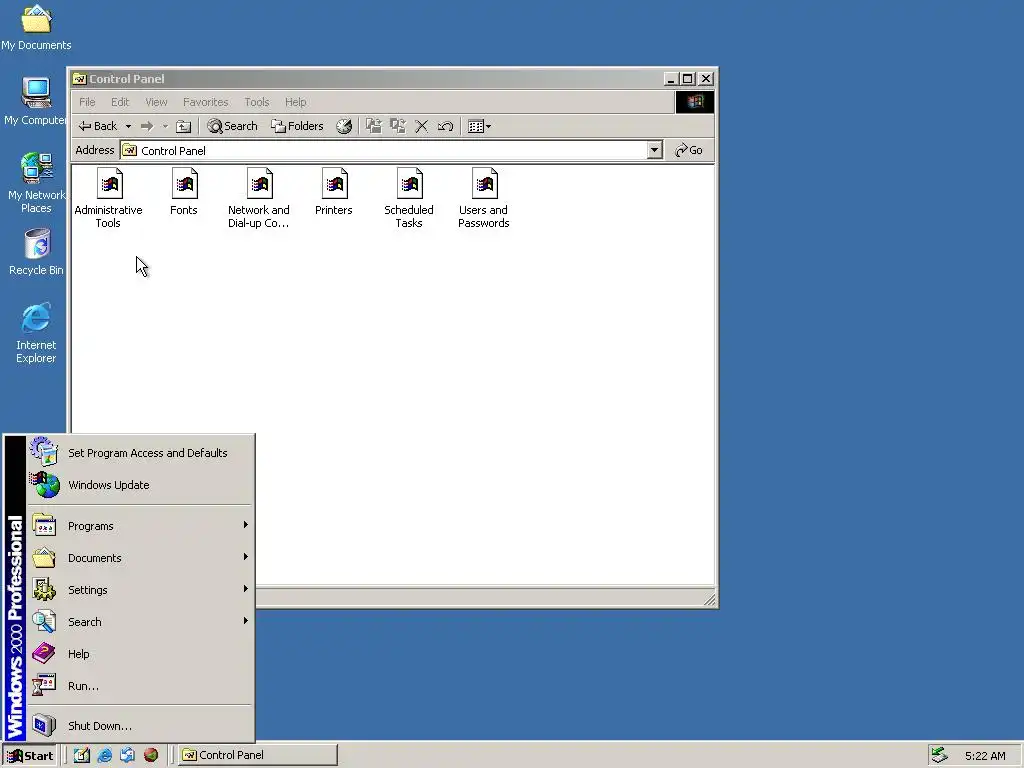Launch Outlook Express from quick launch

(127, 756)
